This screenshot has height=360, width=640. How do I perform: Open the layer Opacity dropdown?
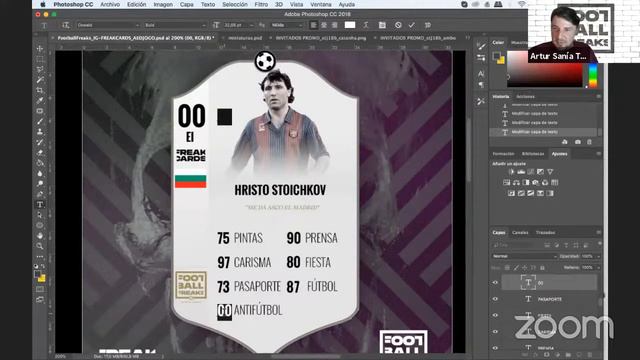[599, 256]
